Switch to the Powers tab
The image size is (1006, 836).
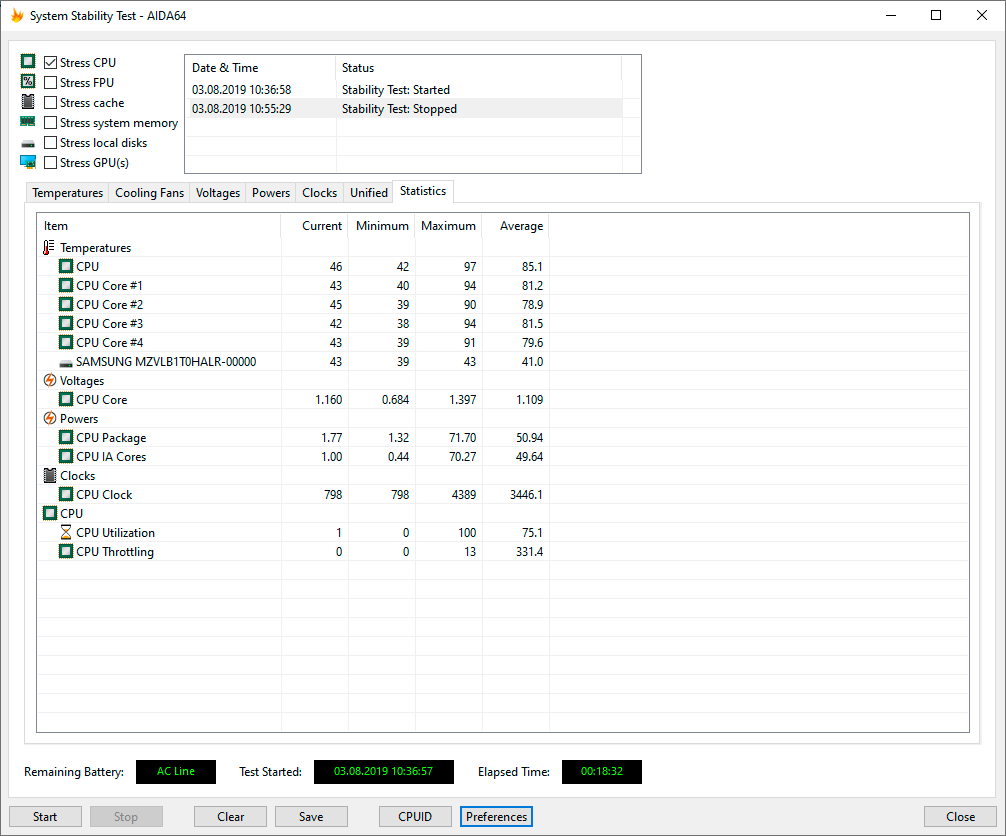pos(271,192)
